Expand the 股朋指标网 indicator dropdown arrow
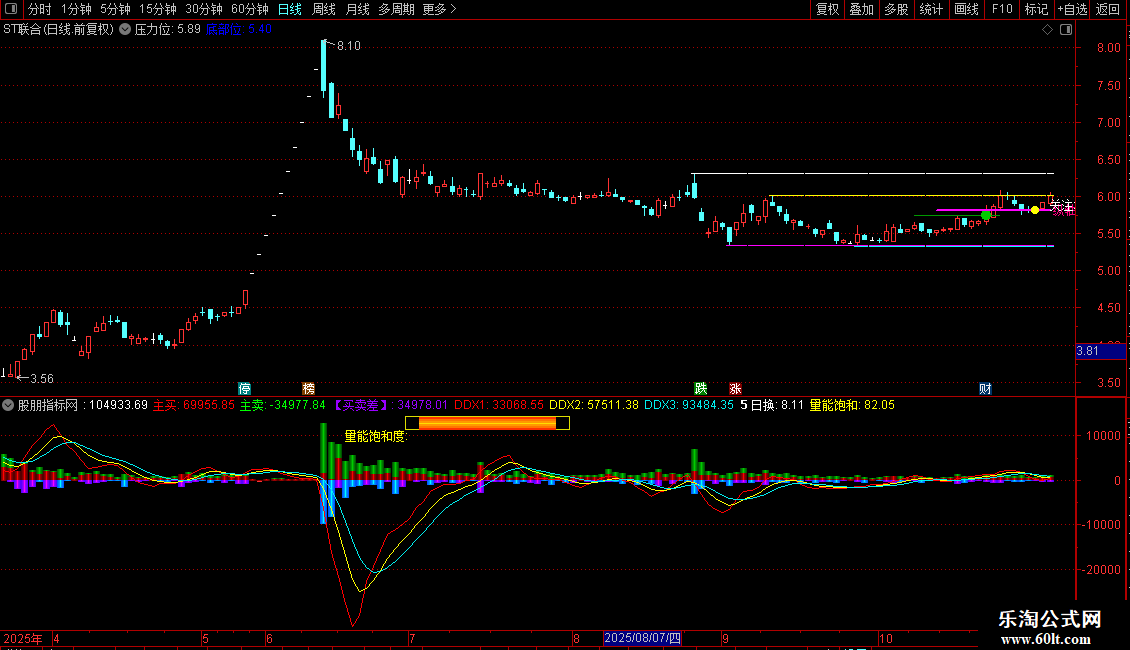 (x=8, y=405)
